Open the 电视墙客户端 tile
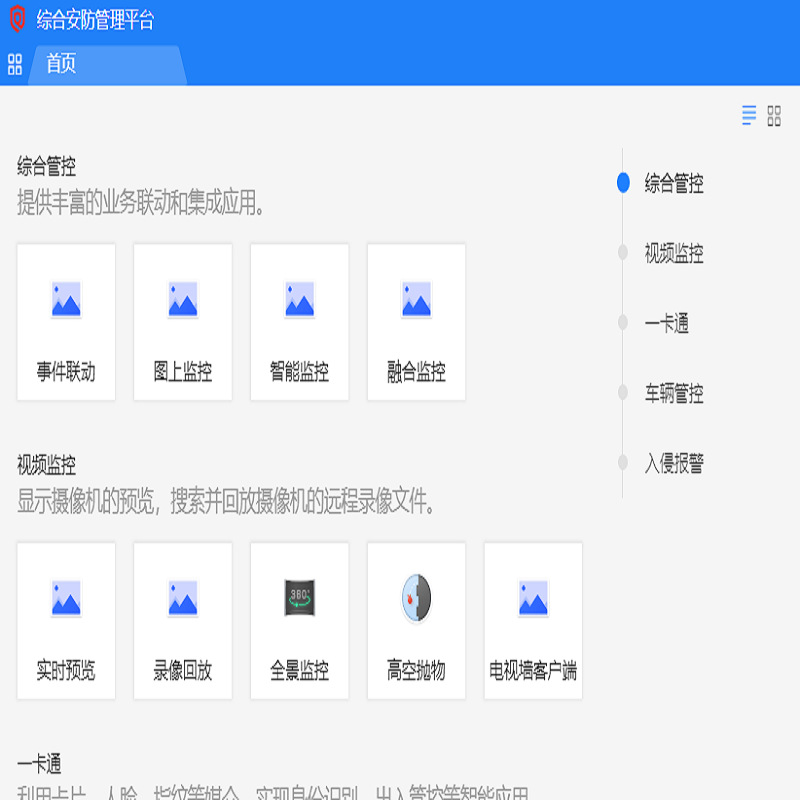This screenshot has height=800, width=800. click(x=533, y=621)
